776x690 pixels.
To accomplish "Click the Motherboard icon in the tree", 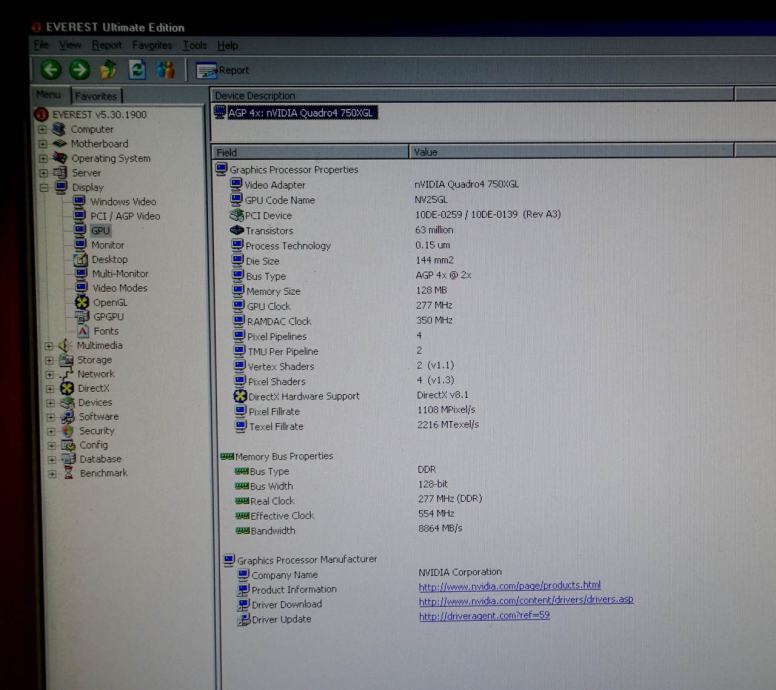I will pyautogui.click(x=60, y=143).
